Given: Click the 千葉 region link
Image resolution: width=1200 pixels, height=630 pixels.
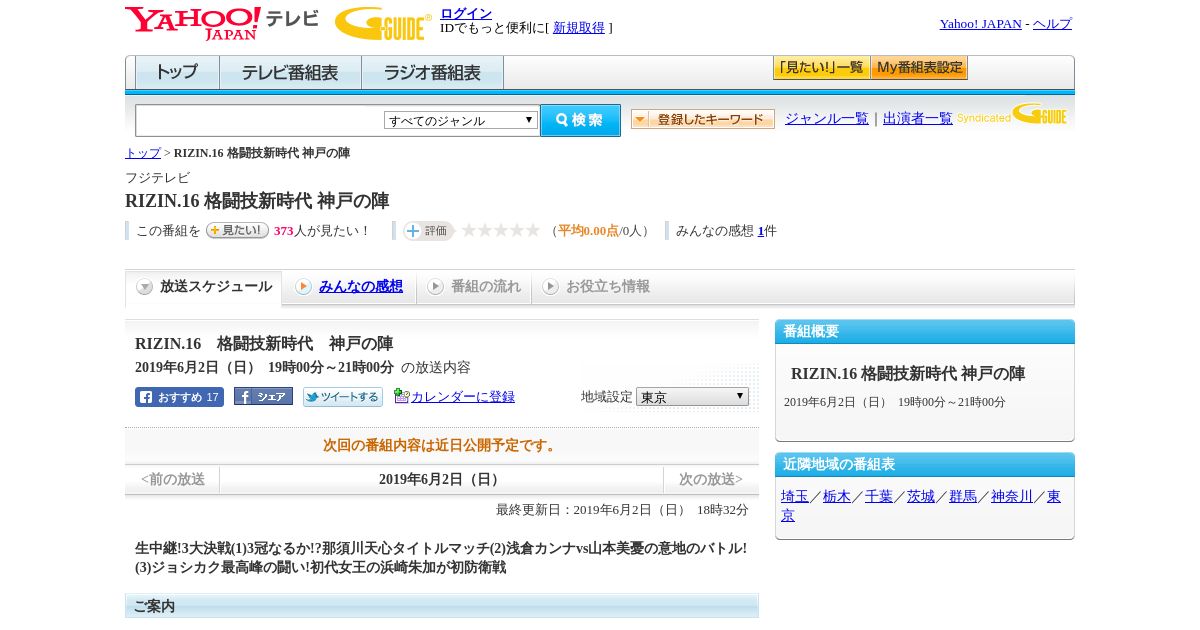Looking at the screenshot, I should (x=879, y=496).
